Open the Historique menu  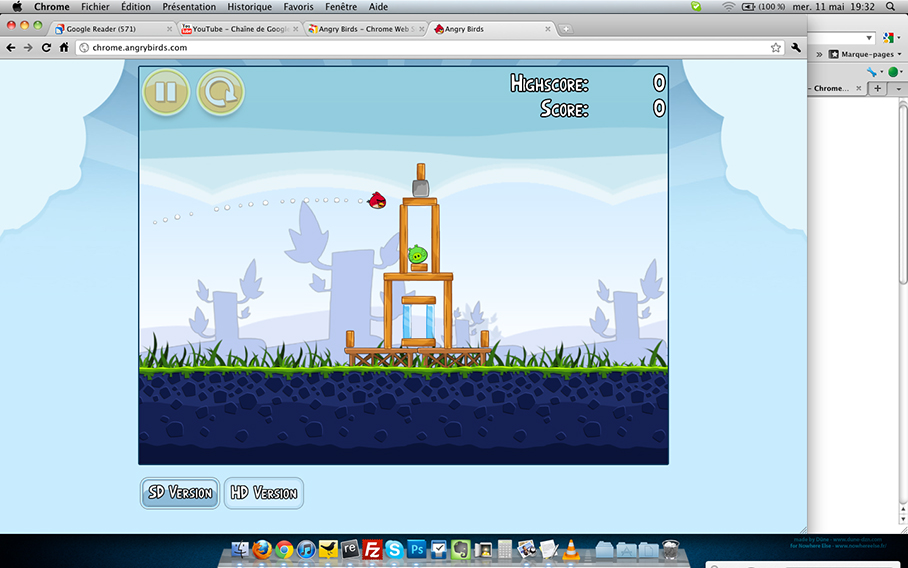249,7
